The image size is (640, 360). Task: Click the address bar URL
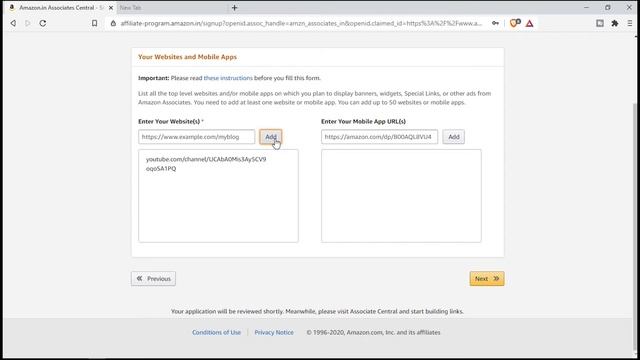tap(301, 23)
